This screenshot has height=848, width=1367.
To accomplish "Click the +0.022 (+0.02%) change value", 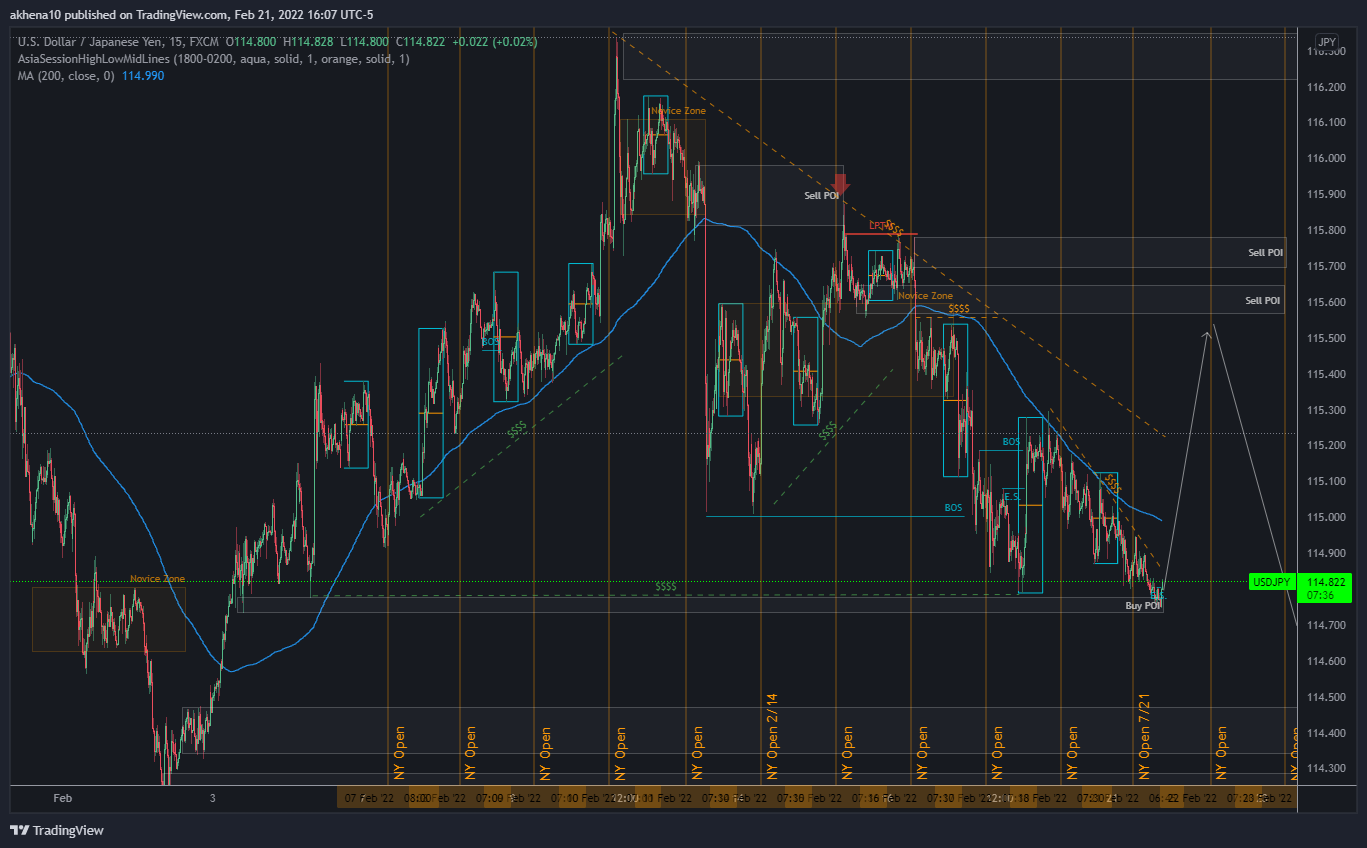I will click(x=494, y=42).
